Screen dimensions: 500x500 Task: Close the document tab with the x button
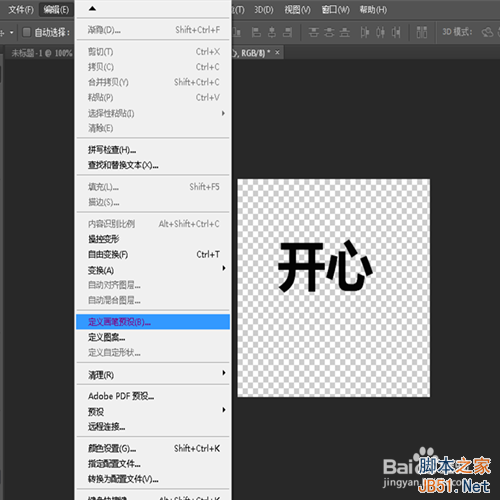click(x=277, y=52)
